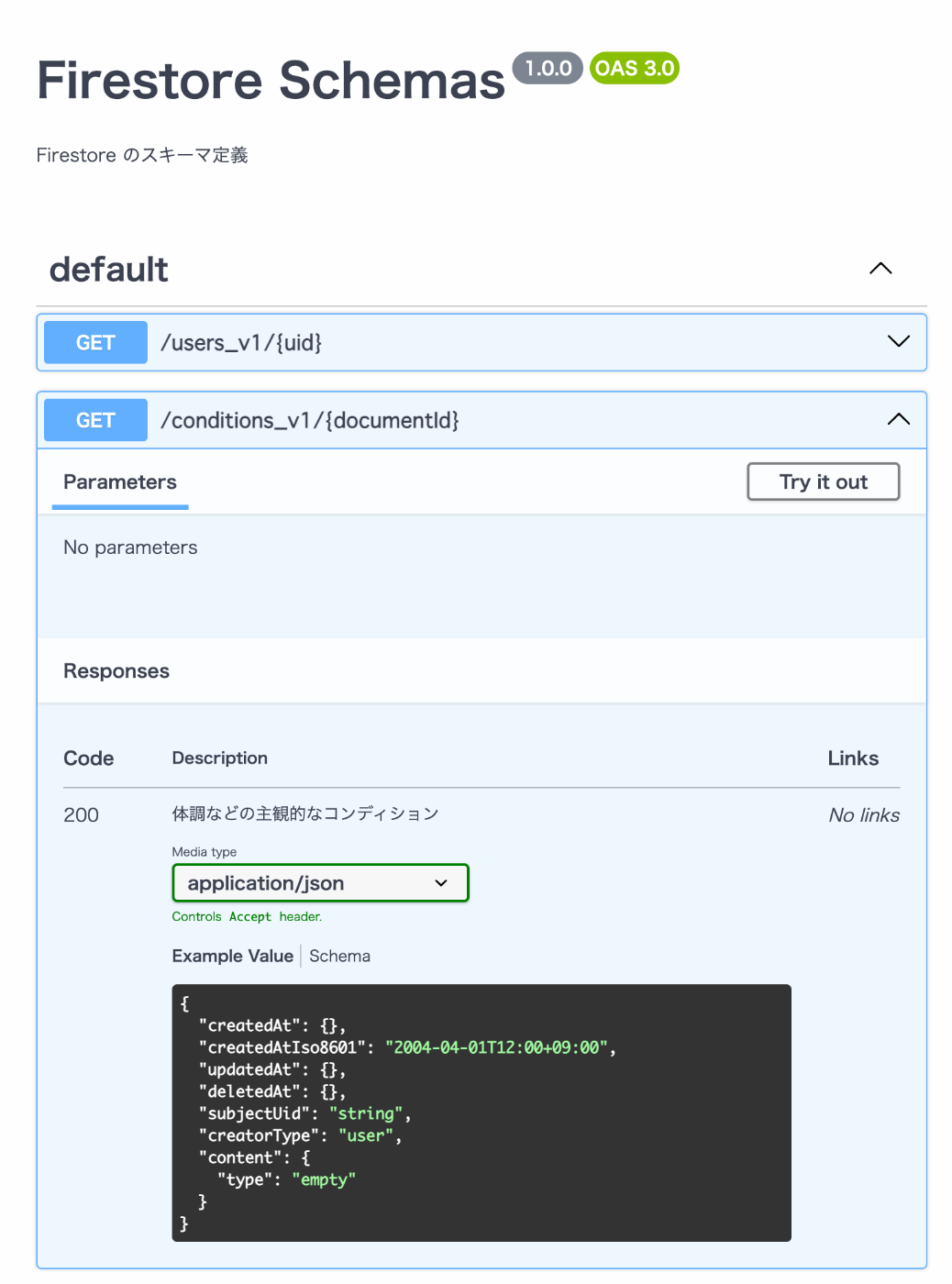Screen dimensions: 952x1284
Task: Open the application/json media type dropdown
Action: (x=320, y=883)
